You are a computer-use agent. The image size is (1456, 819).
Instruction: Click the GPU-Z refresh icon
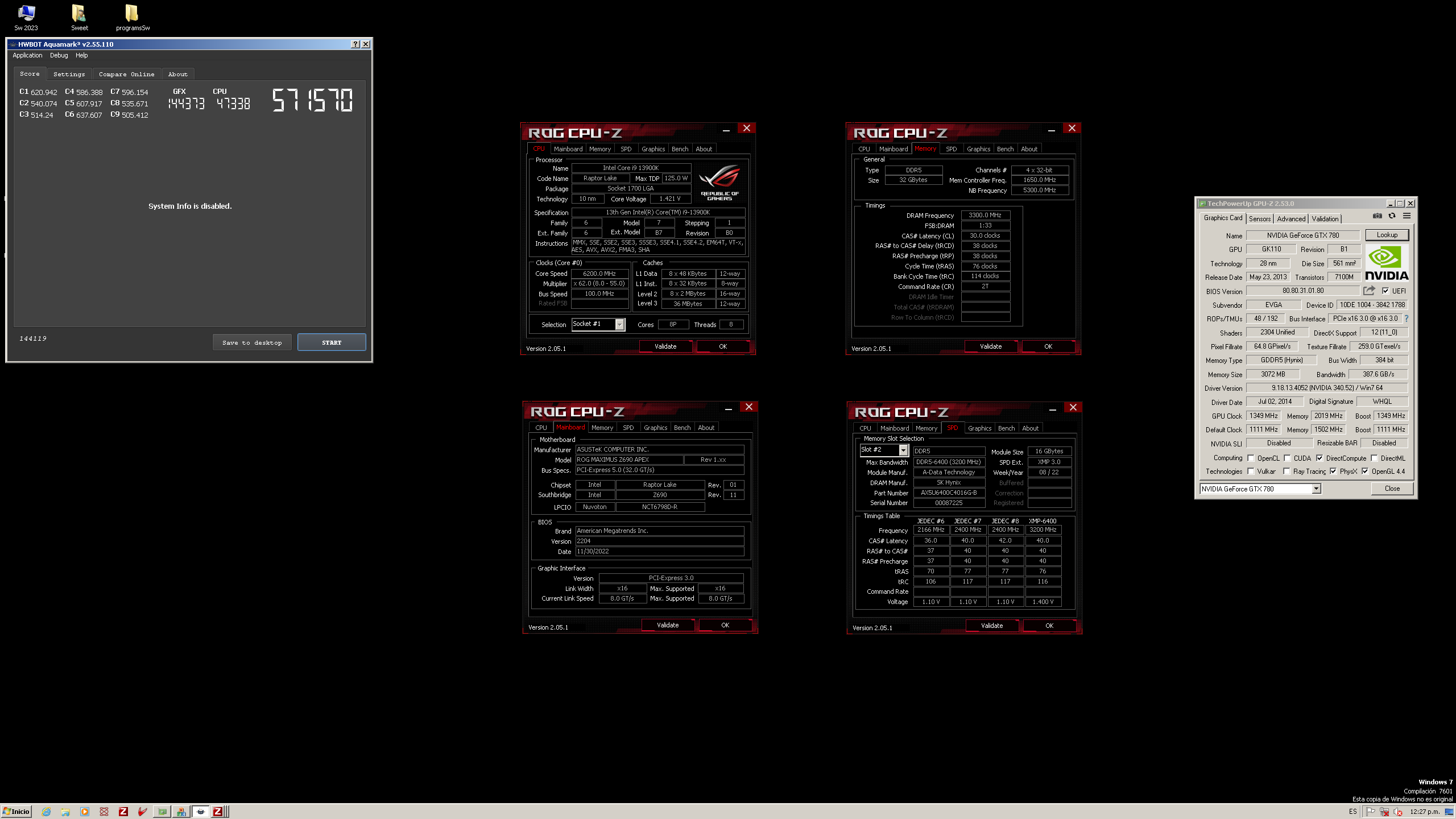1392,216
